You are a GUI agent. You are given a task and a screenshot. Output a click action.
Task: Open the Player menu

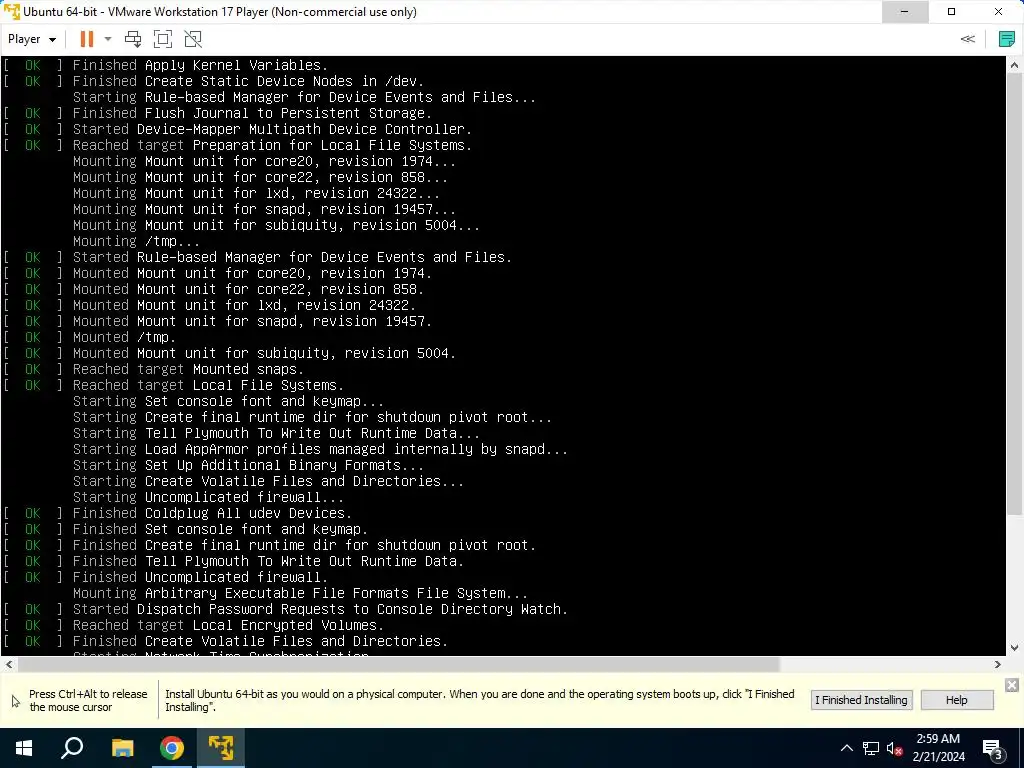pyautogui.click(x=31, y=39)
